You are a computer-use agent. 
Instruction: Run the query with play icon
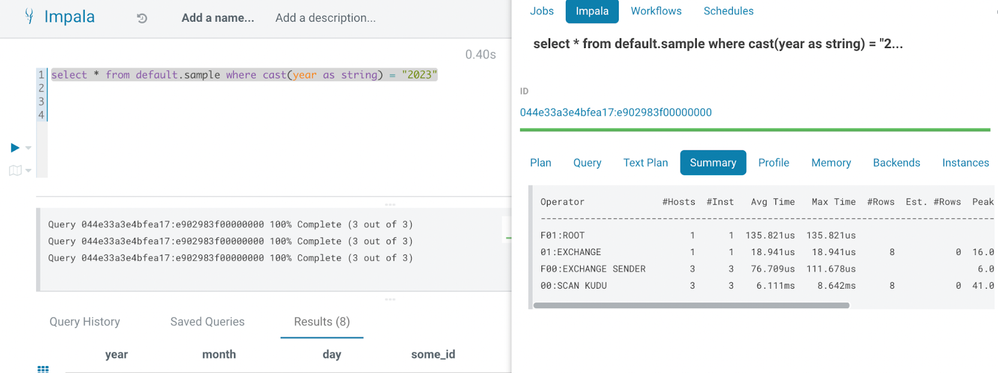[15, 148]
